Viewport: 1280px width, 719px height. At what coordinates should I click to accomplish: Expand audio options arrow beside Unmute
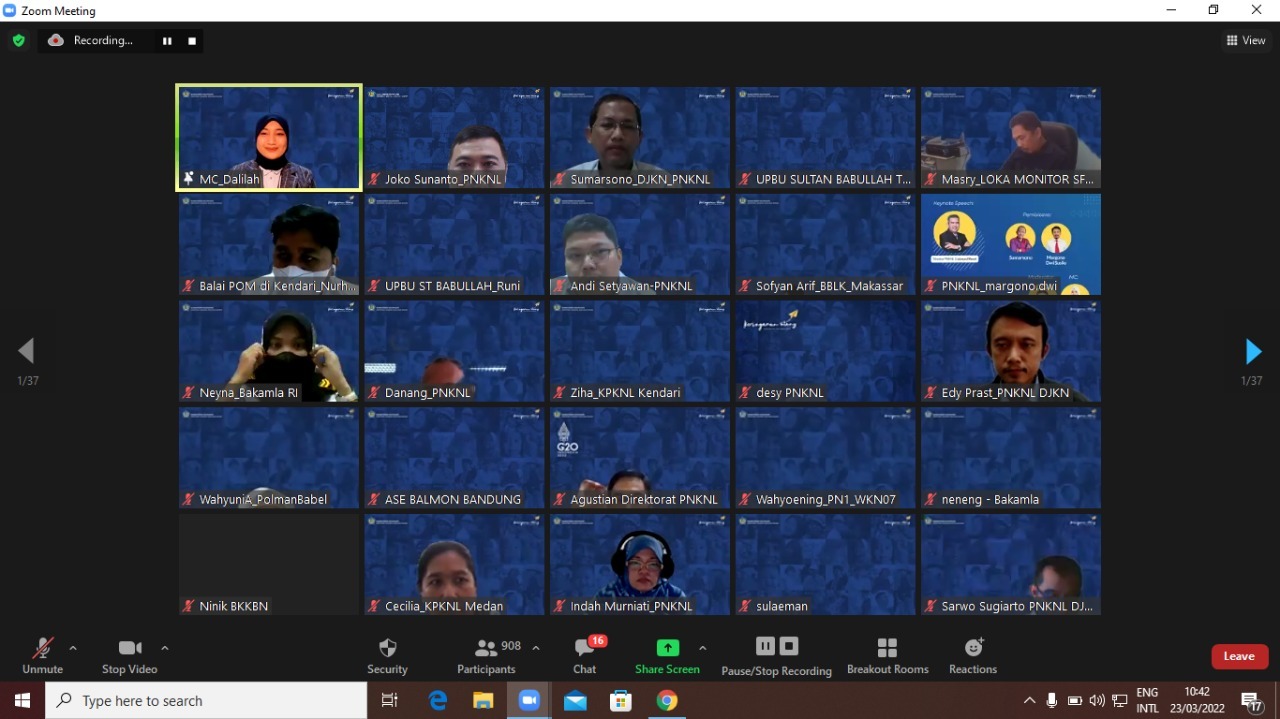[x=73, y=648]
